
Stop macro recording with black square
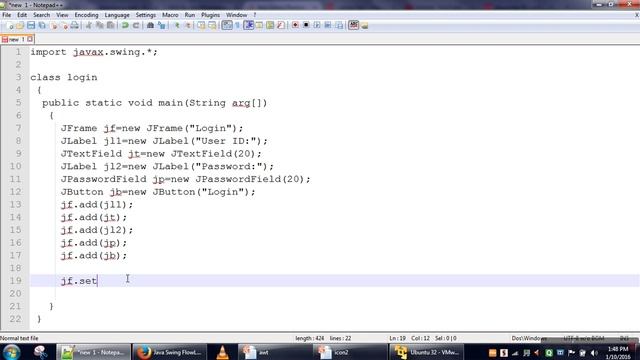tap(306, 25)
